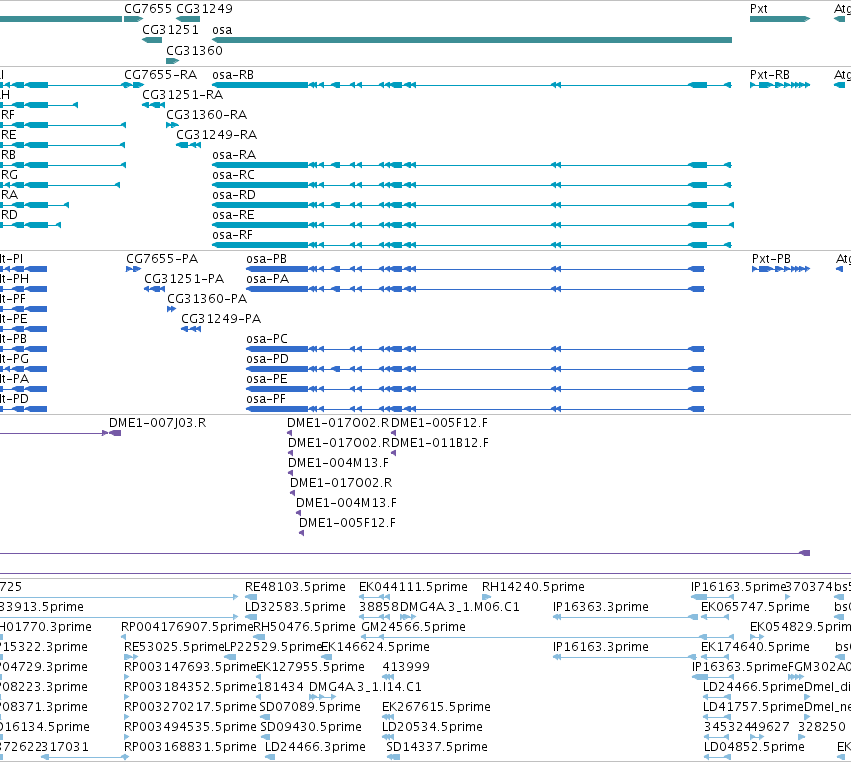Click the RP003494535.5prime EST label
Screen dimensions: 851x762
[x=190, y=727]
